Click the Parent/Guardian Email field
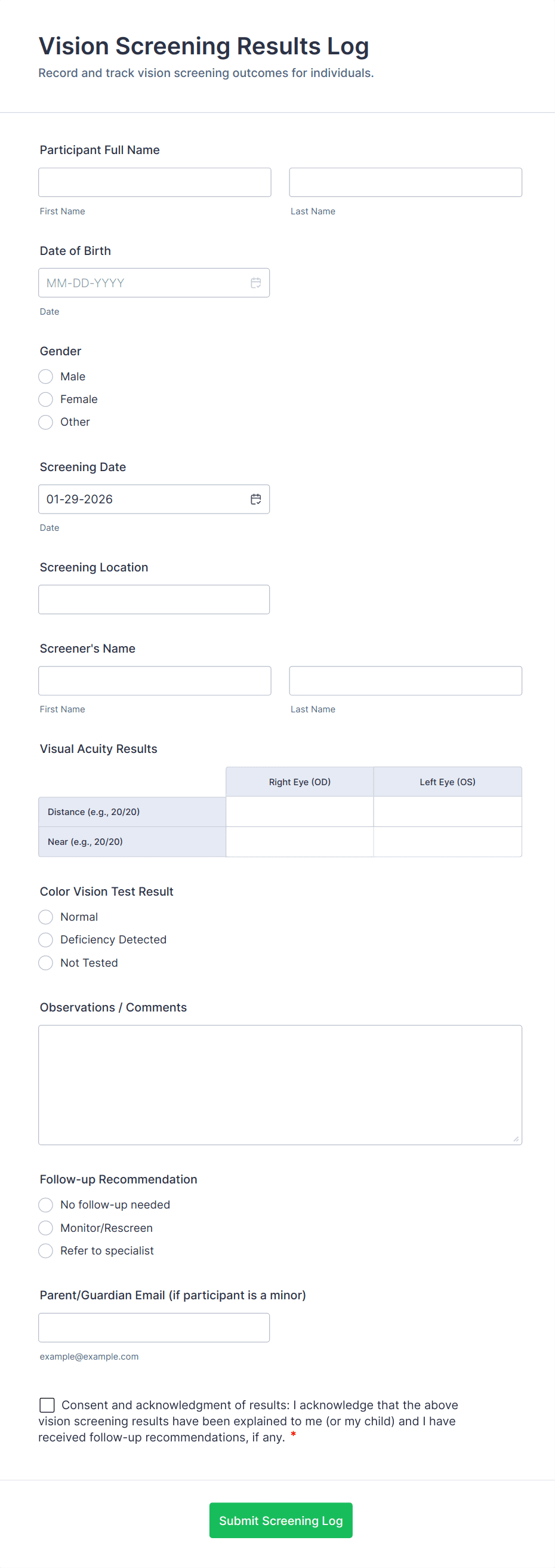555x1568 pixels. 154,1327
